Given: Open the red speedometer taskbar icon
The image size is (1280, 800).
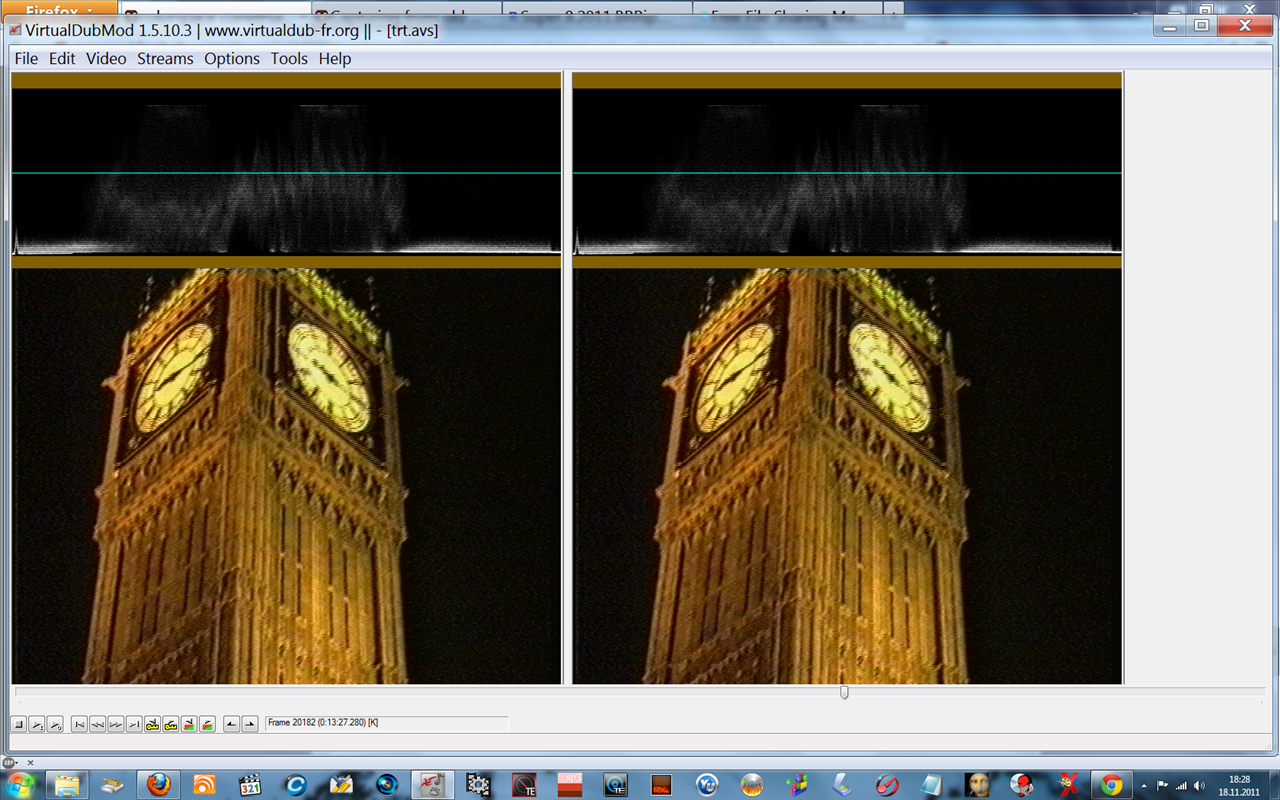Looking at the screenshot, I should pyautogui.click(x=887, y=785).
